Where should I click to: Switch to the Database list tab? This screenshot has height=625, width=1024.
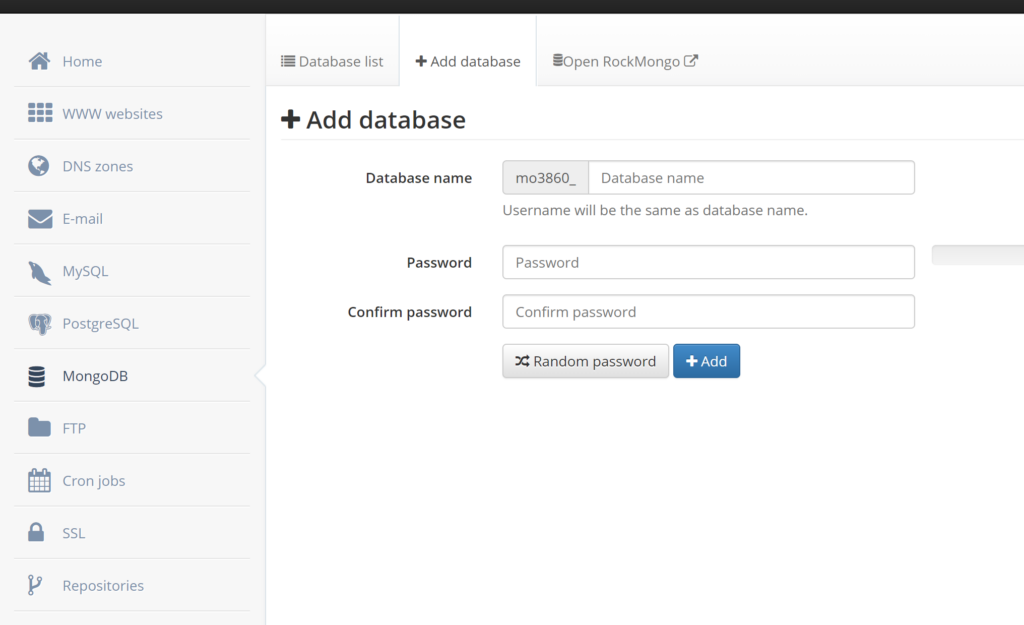(332, 61)
